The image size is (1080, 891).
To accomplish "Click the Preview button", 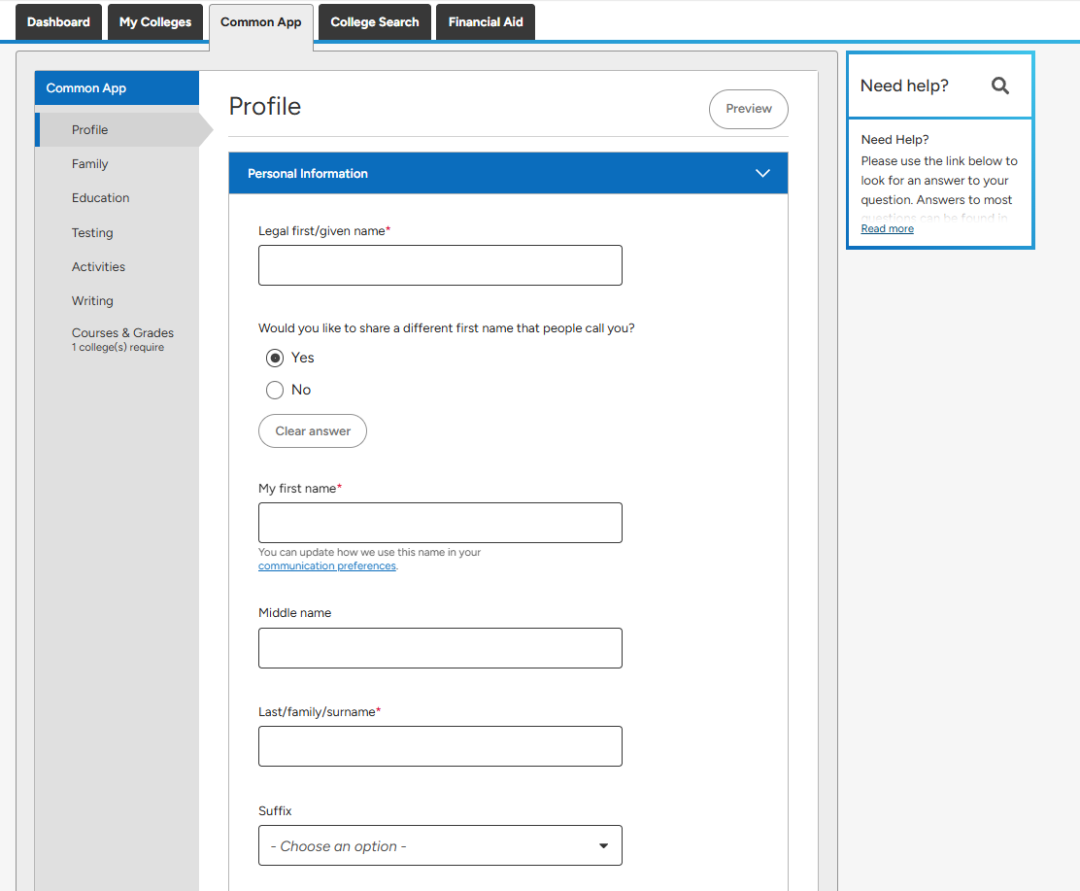I will (749, 109).
